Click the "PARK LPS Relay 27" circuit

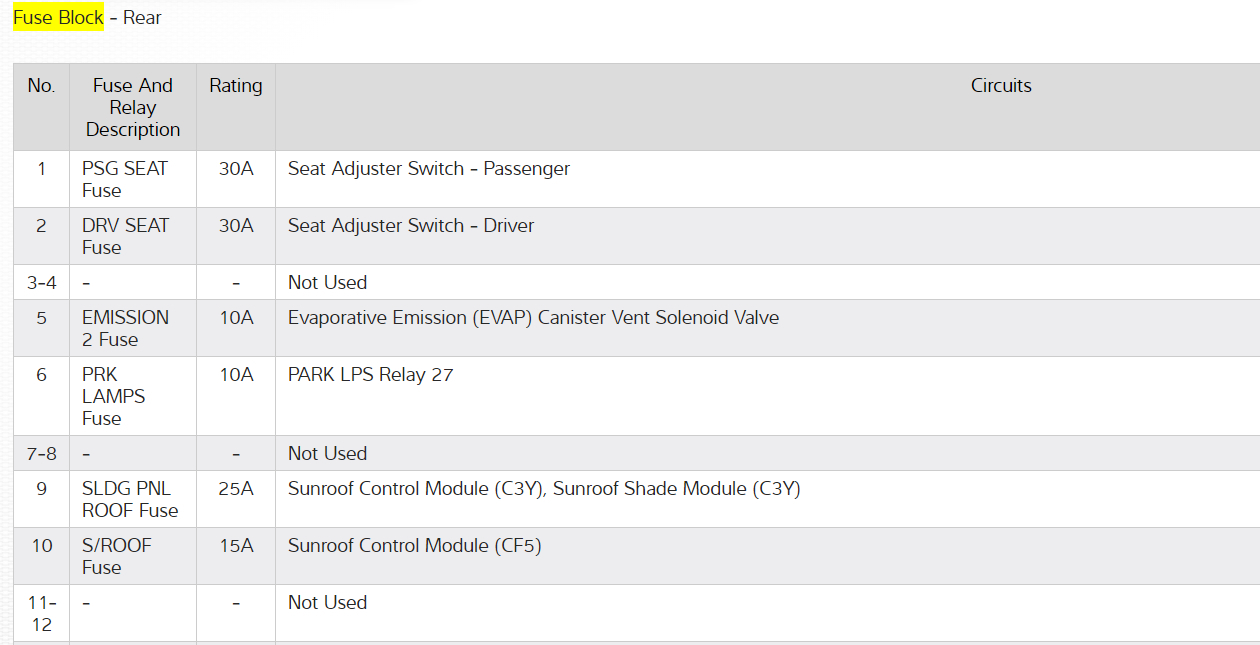(x=370, y=375)
